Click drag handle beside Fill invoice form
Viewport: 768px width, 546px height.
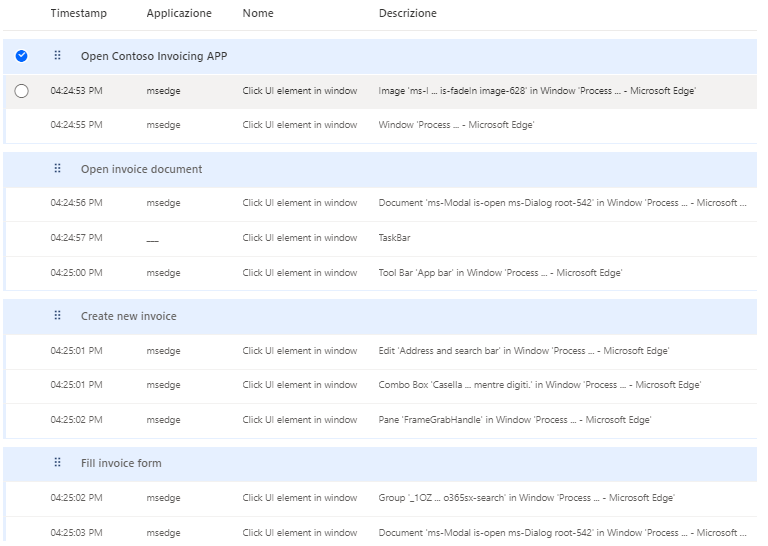(x=57, y=463)
